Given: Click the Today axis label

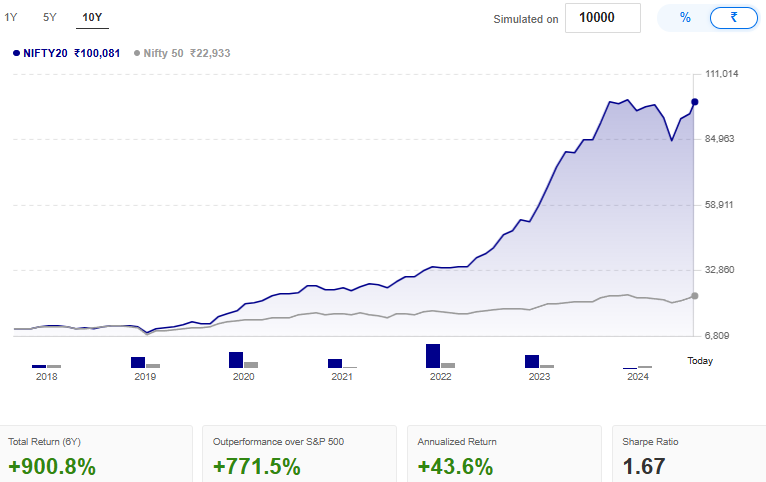Looking at the screenshot, I should coord(700,361).
